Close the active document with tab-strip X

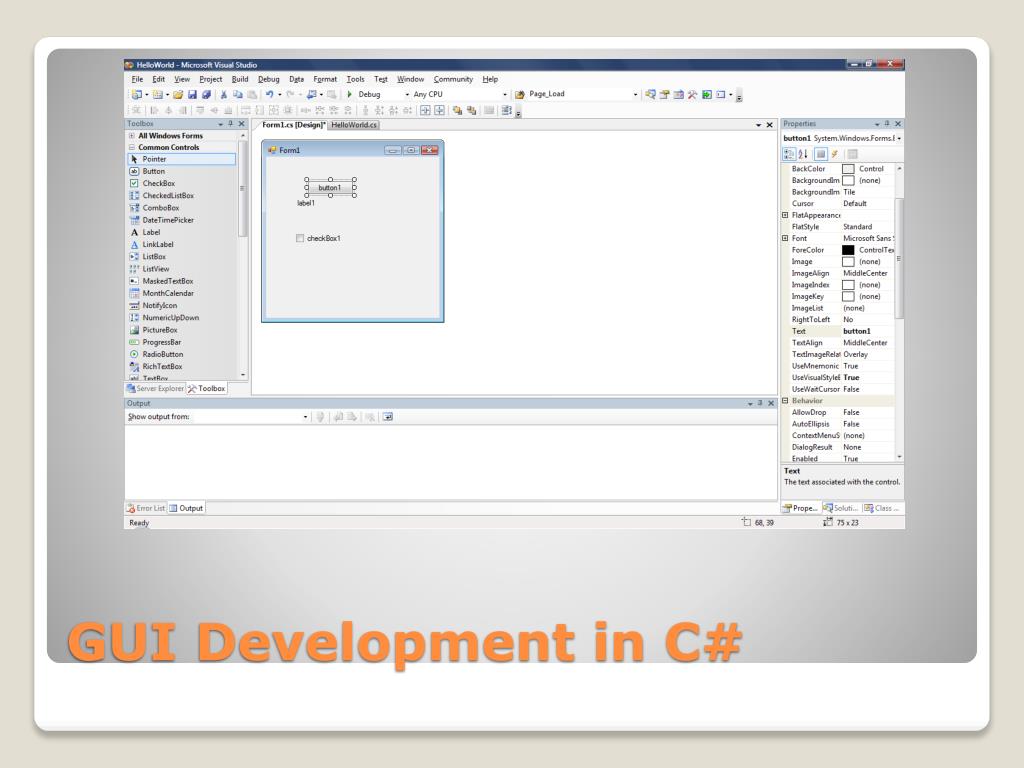[x=769, y=125]
